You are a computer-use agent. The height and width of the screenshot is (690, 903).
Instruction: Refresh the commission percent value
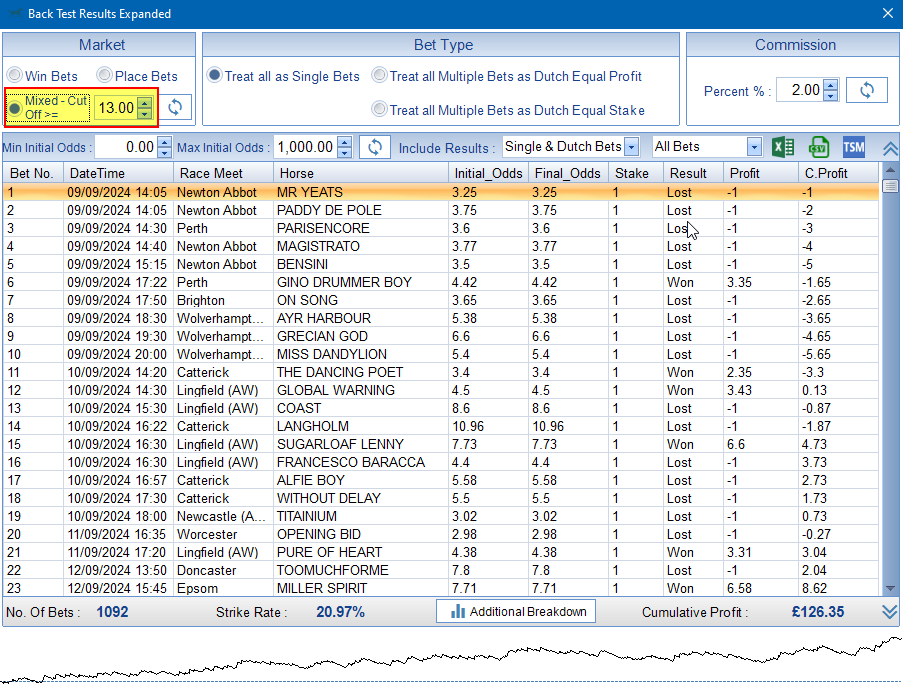(x=866, y=90)
